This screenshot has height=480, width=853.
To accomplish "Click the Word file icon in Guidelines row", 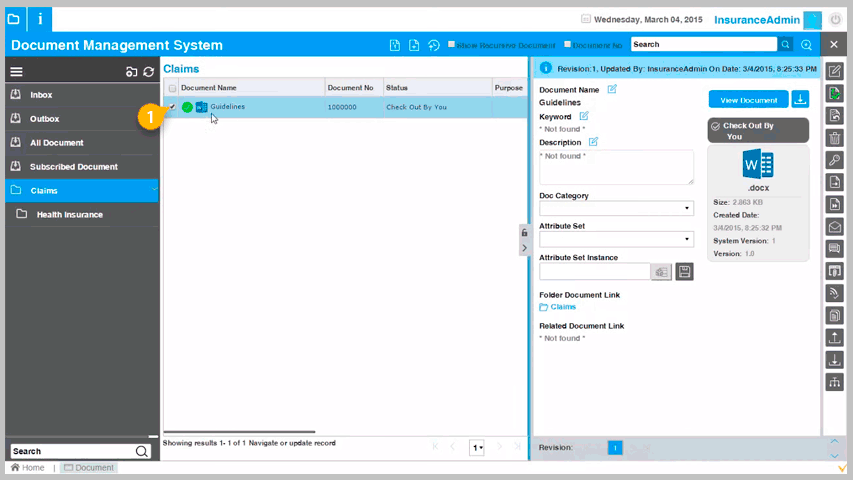I will 201,107.
